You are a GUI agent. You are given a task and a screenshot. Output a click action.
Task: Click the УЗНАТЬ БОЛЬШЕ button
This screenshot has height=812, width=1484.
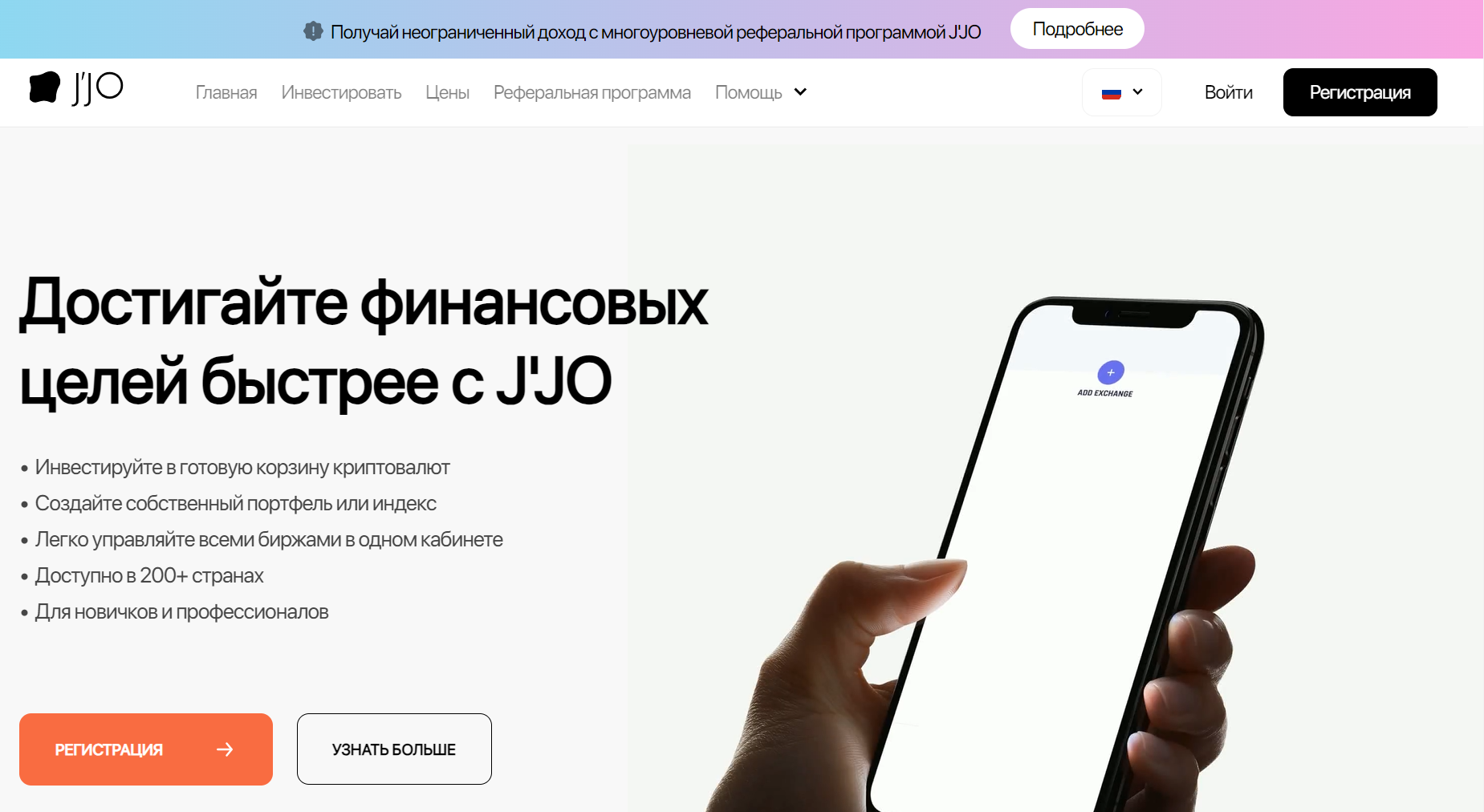tap(394, 749)
